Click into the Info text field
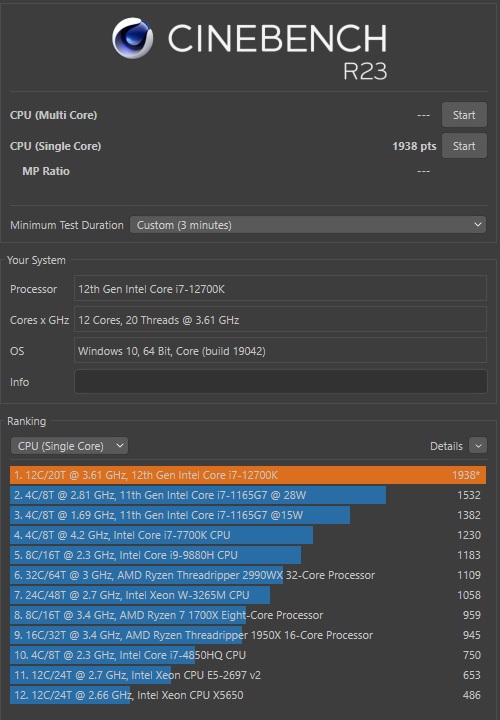Image resolution: width=500 pixels, height=720 pixels. pyautogui.click(x=281, y=382)
